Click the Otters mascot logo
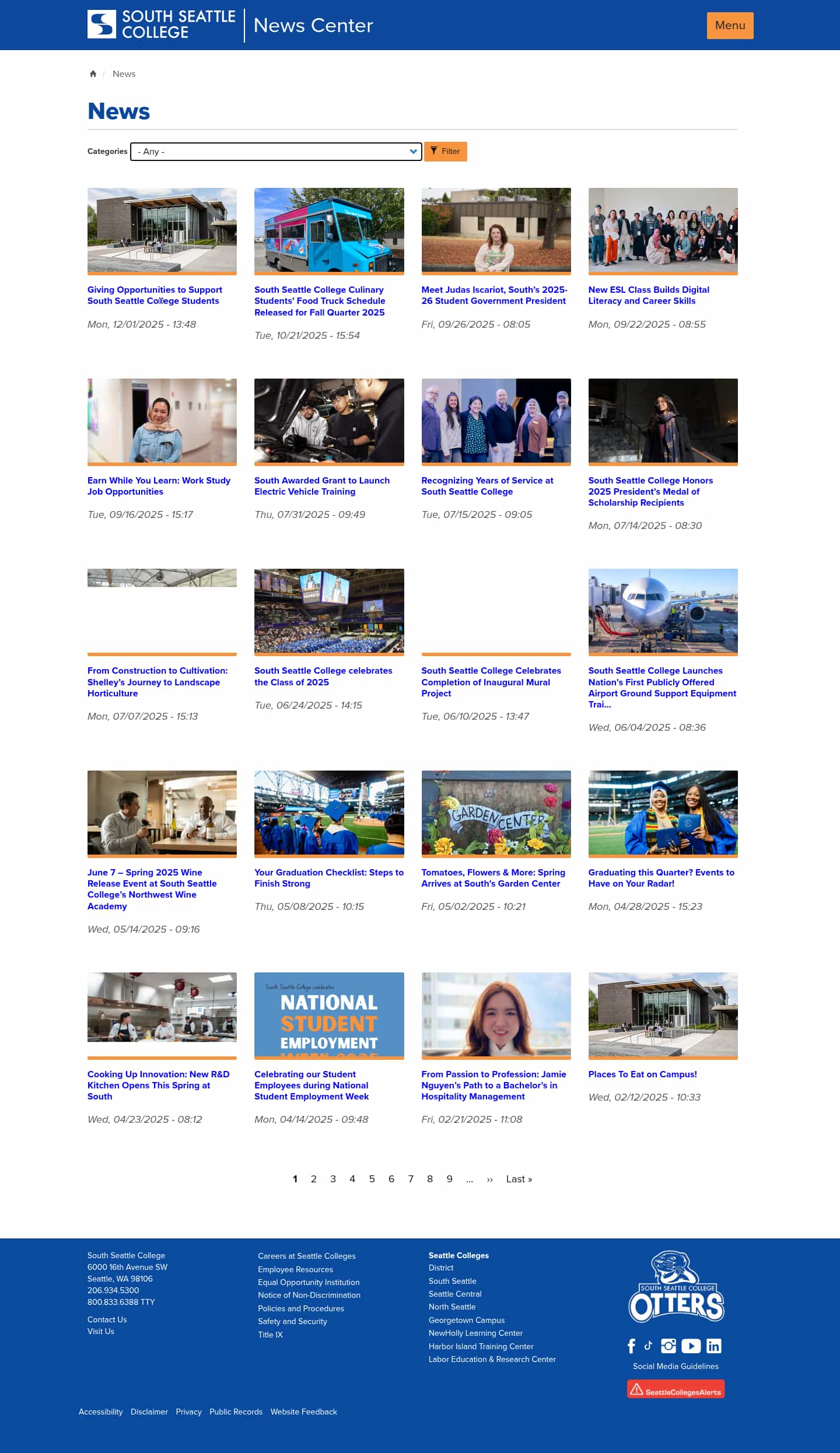The width and height of the screenshot is (840, 1453). click(676, 1286)
